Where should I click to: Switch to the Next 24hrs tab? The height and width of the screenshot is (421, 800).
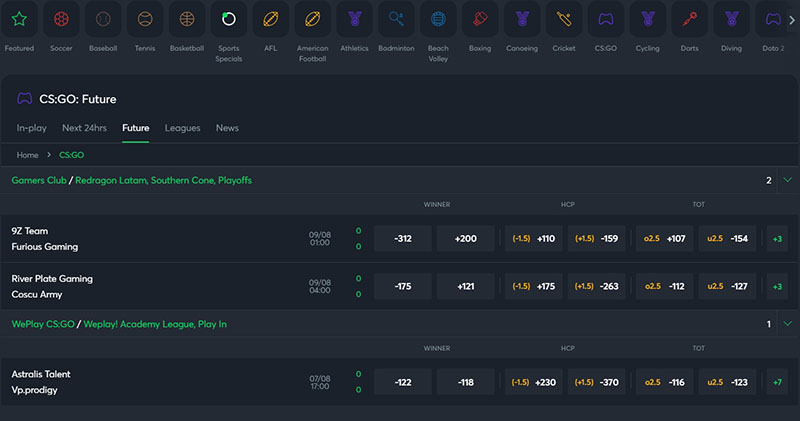click(x=84, y=128)
